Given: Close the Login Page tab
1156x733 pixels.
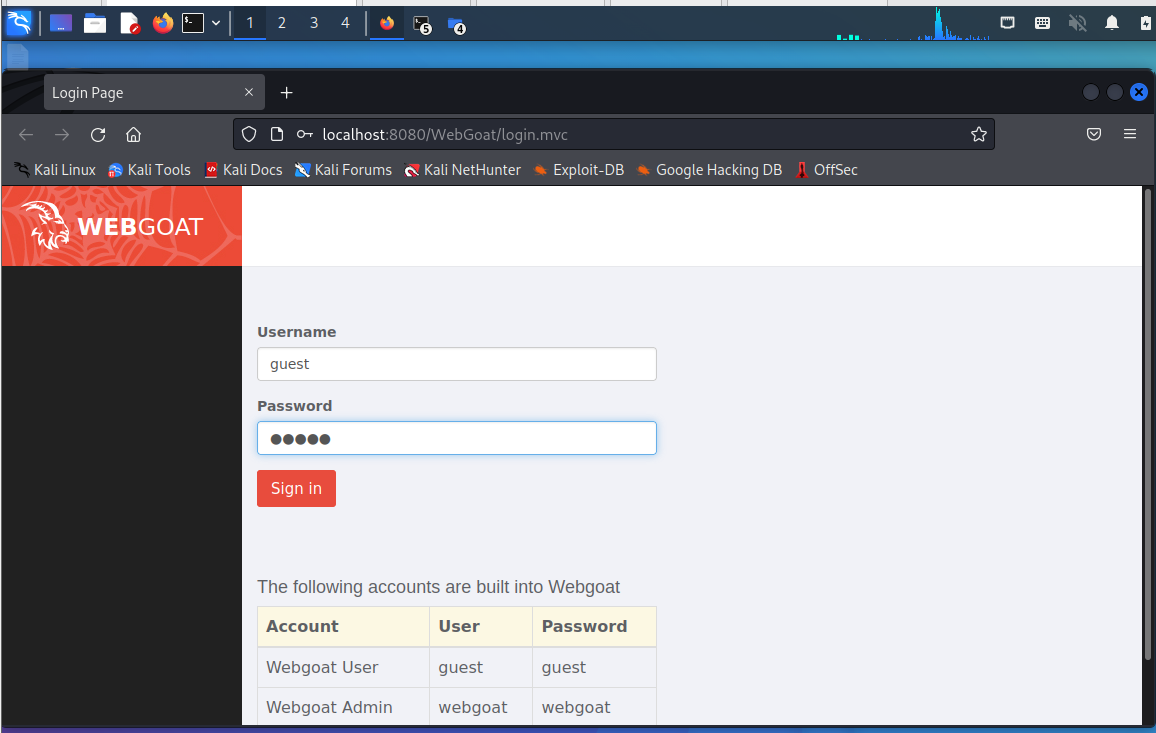Looking at the screenshot, I should point(248,92).
